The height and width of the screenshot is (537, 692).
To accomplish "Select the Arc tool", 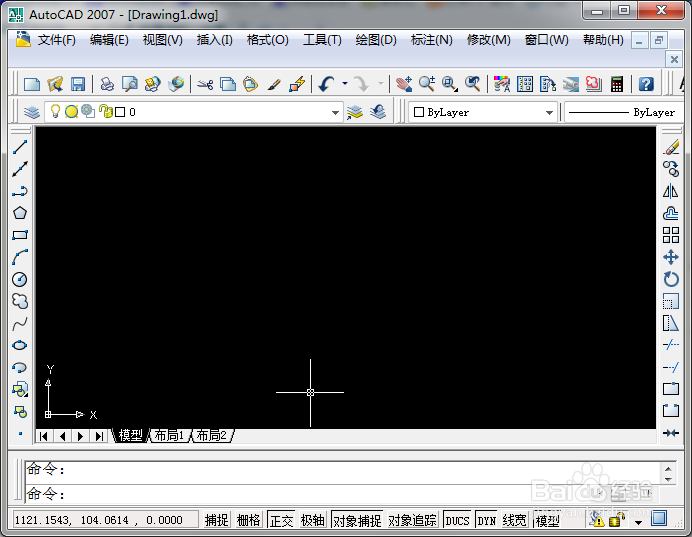I will 20,257.
